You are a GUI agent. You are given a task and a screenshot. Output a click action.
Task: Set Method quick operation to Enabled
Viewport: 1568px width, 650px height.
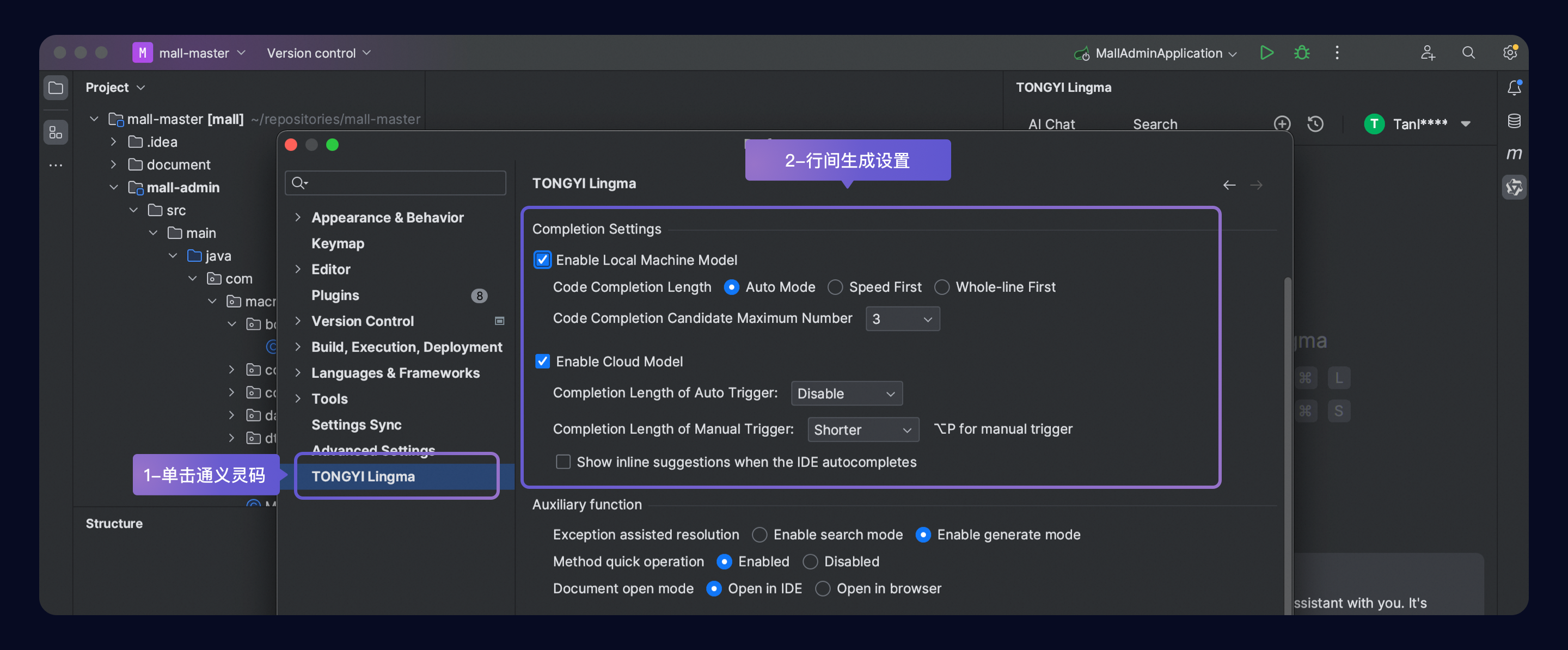(724, 562)
